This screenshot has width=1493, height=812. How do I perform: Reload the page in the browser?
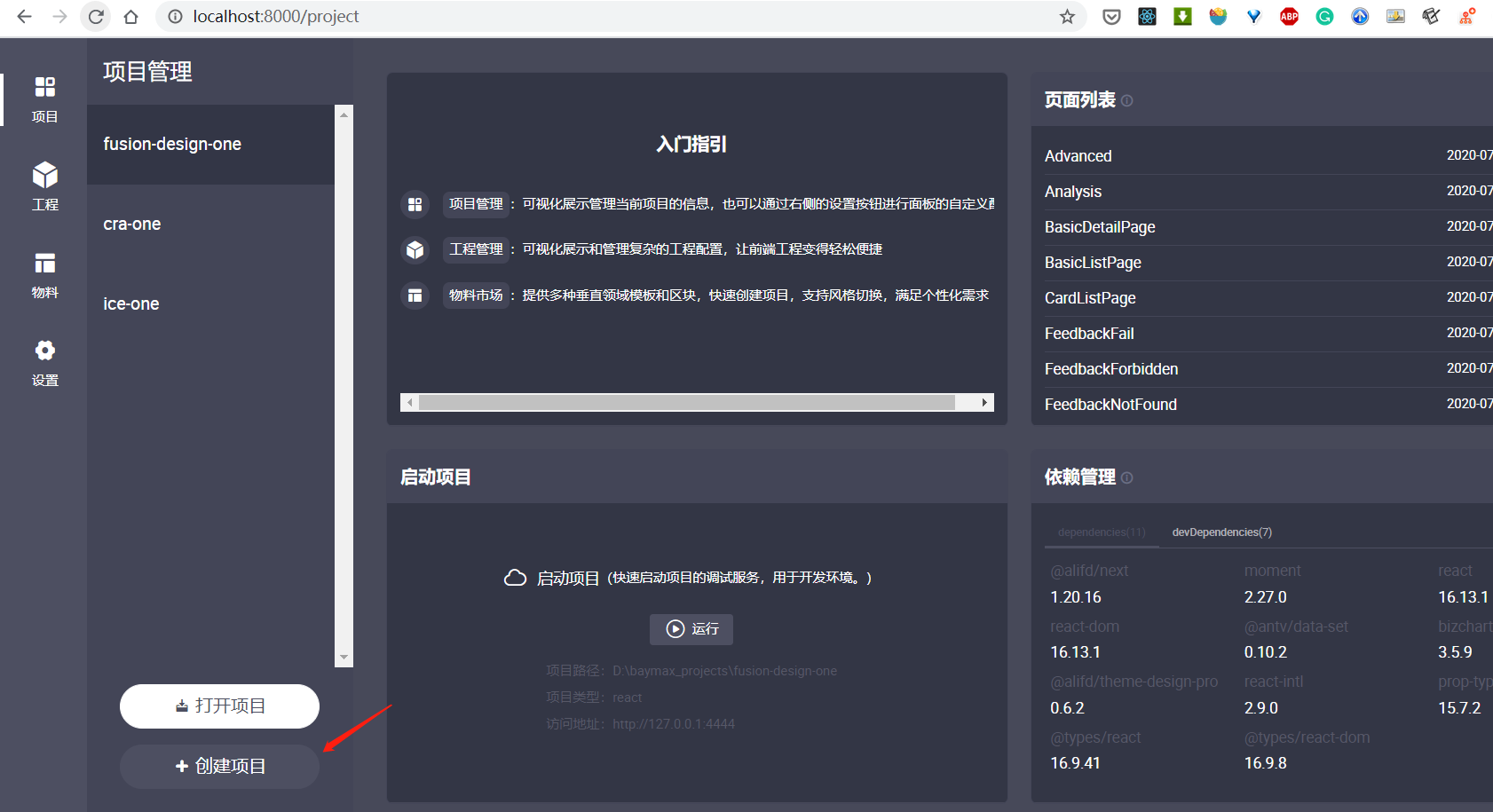click(x=96, y=17)
